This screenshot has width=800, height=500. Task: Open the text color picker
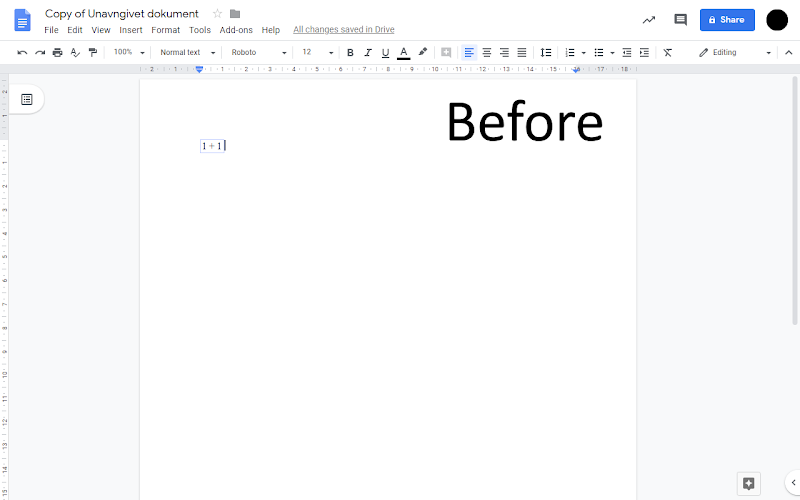pos(404,53)
